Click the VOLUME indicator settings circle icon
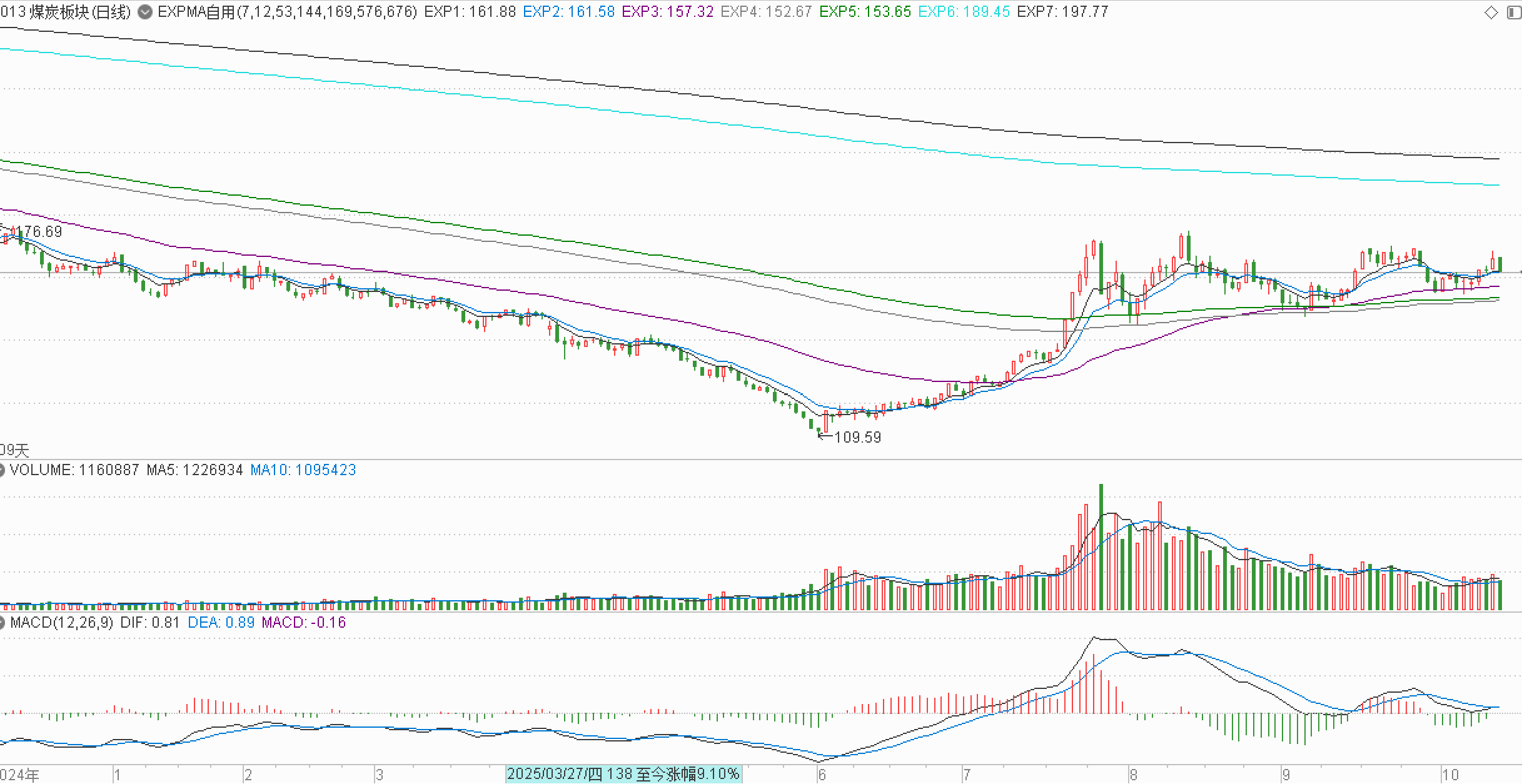The width and height of the screenshot is (1522, 784). [x=2, y=470]
